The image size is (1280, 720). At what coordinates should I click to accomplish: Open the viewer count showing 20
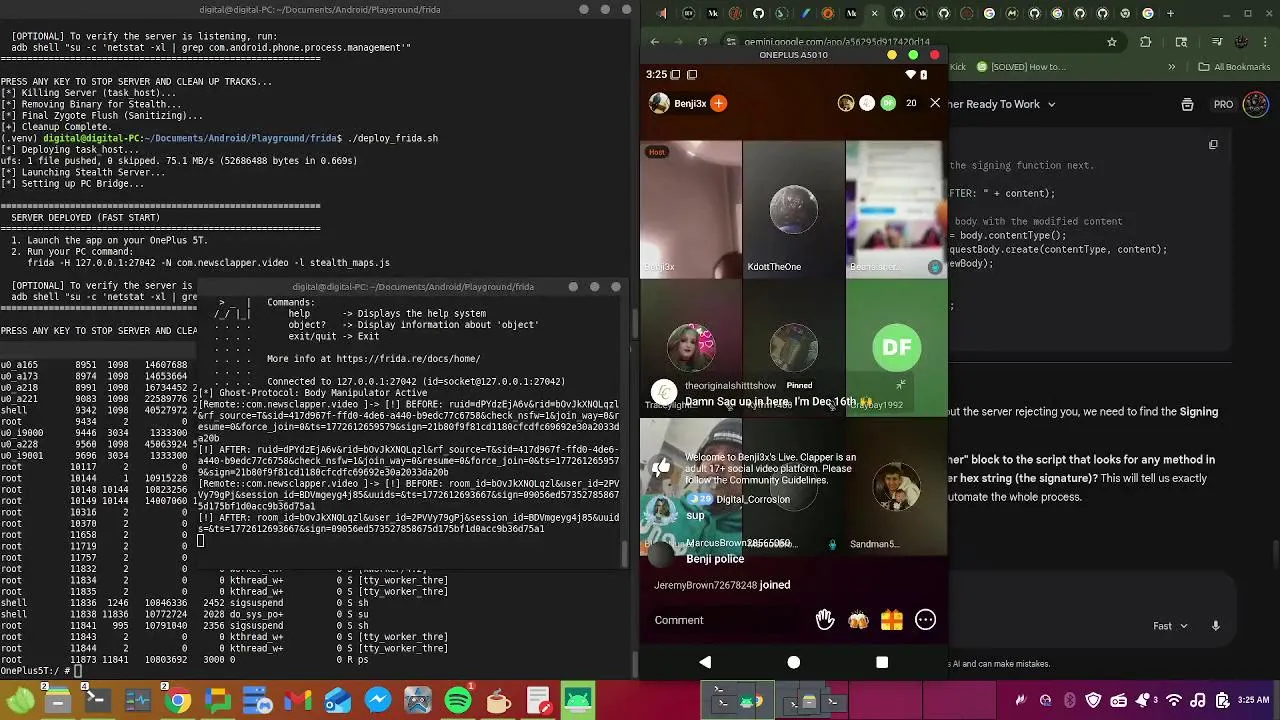pos(911,103)
